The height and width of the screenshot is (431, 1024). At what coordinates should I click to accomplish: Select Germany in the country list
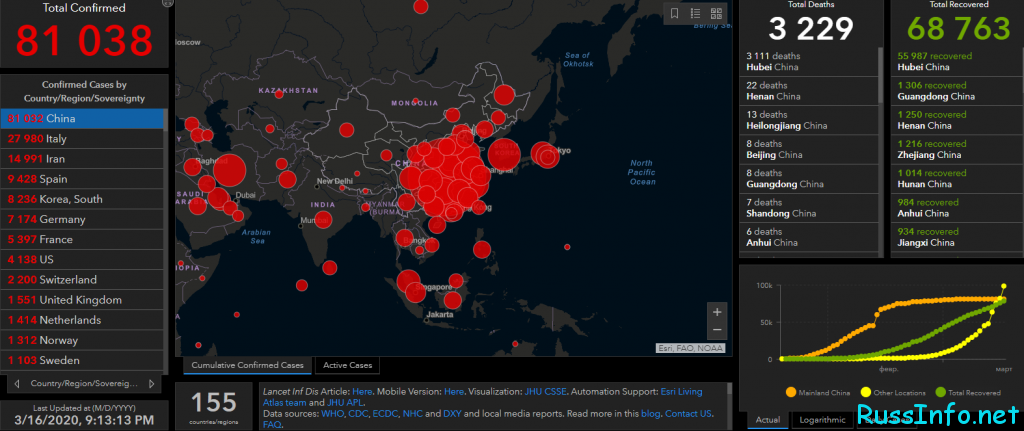[82, 219]
